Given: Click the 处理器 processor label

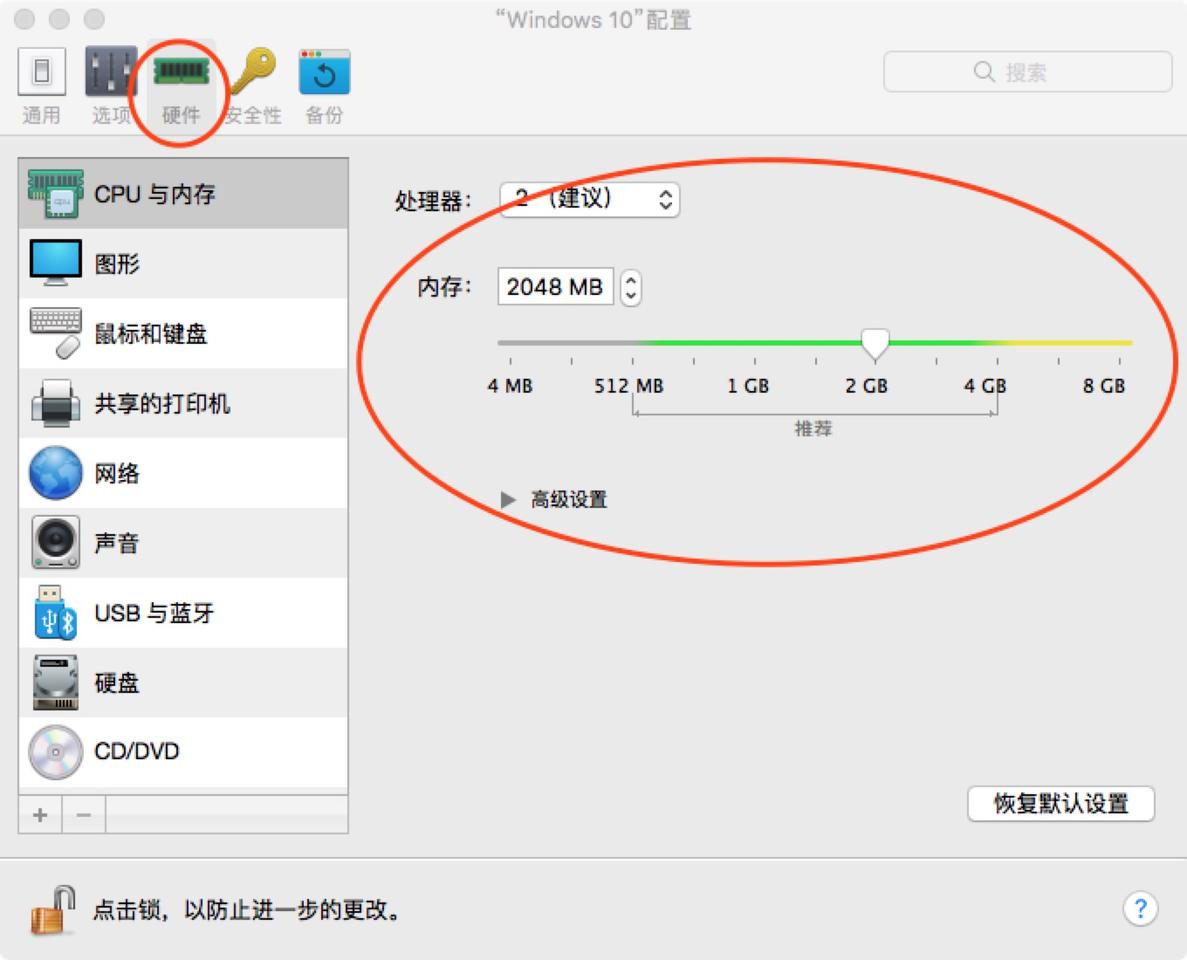Looking at the screenshot, I should point(433,201).
